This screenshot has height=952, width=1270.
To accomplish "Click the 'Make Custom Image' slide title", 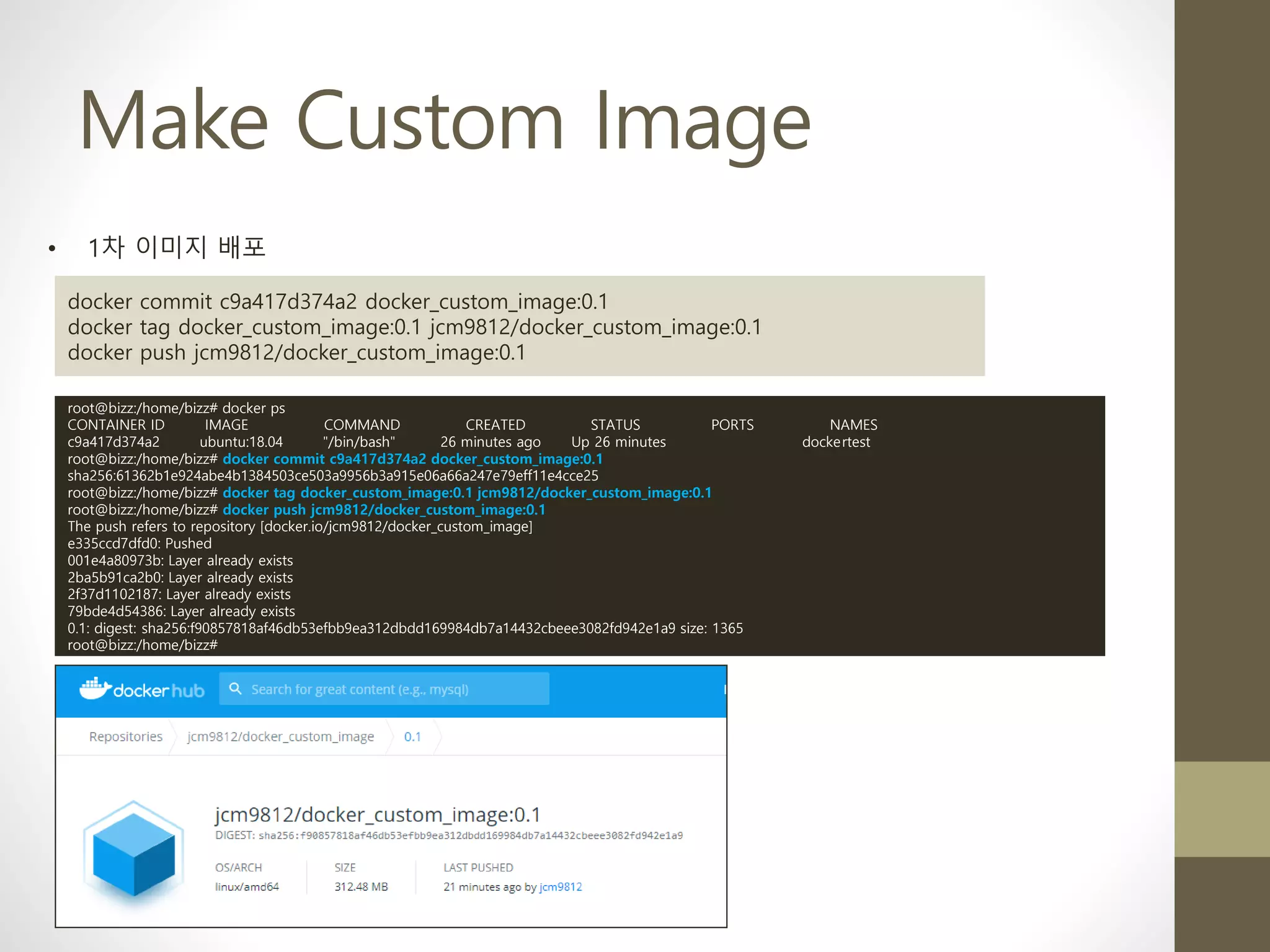I will pyautogui.click(x=445, y=120).
